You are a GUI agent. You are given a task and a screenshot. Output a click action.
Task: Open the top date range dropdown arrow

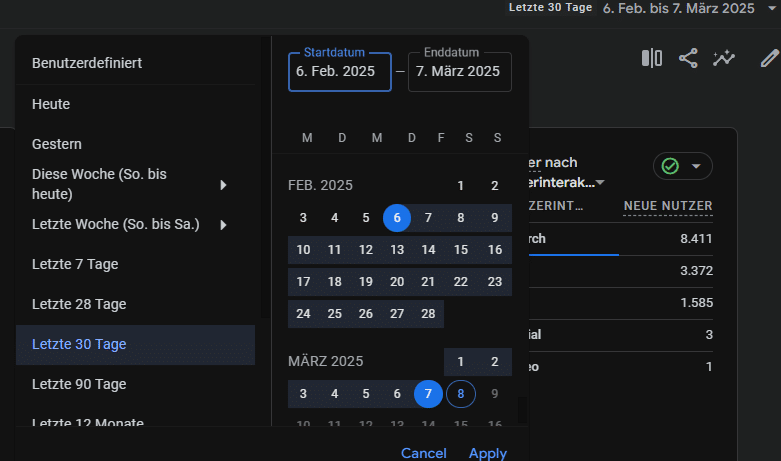coord(772,8)
